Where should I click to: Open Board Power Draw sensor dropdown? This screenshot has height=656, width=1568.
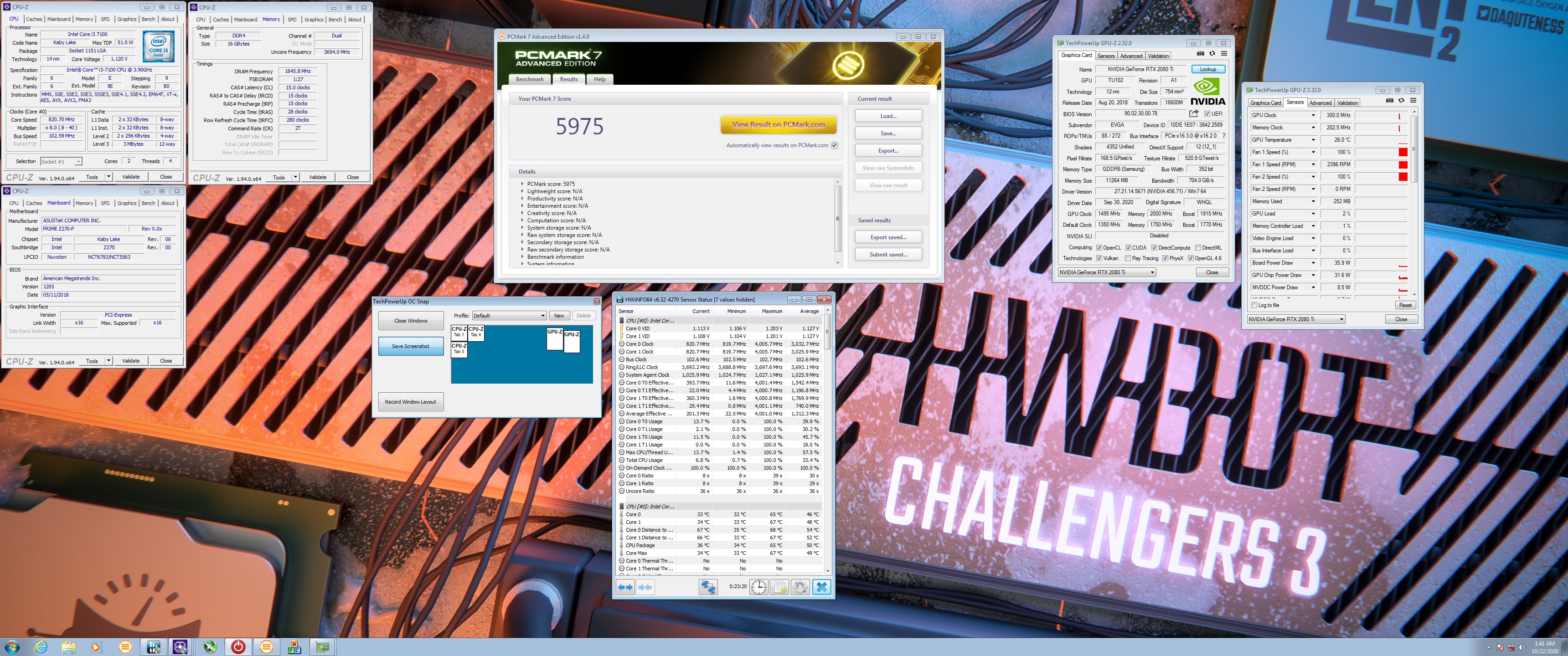tap(1313, 263)
